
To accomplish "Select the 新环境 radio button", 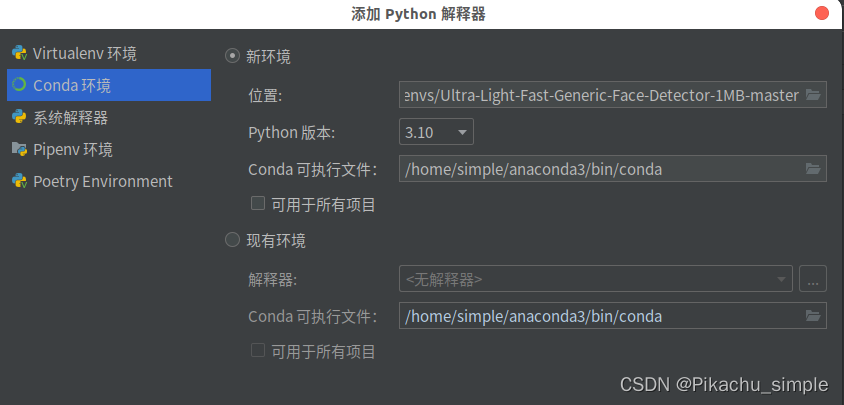I will click(x=233, y=57).
